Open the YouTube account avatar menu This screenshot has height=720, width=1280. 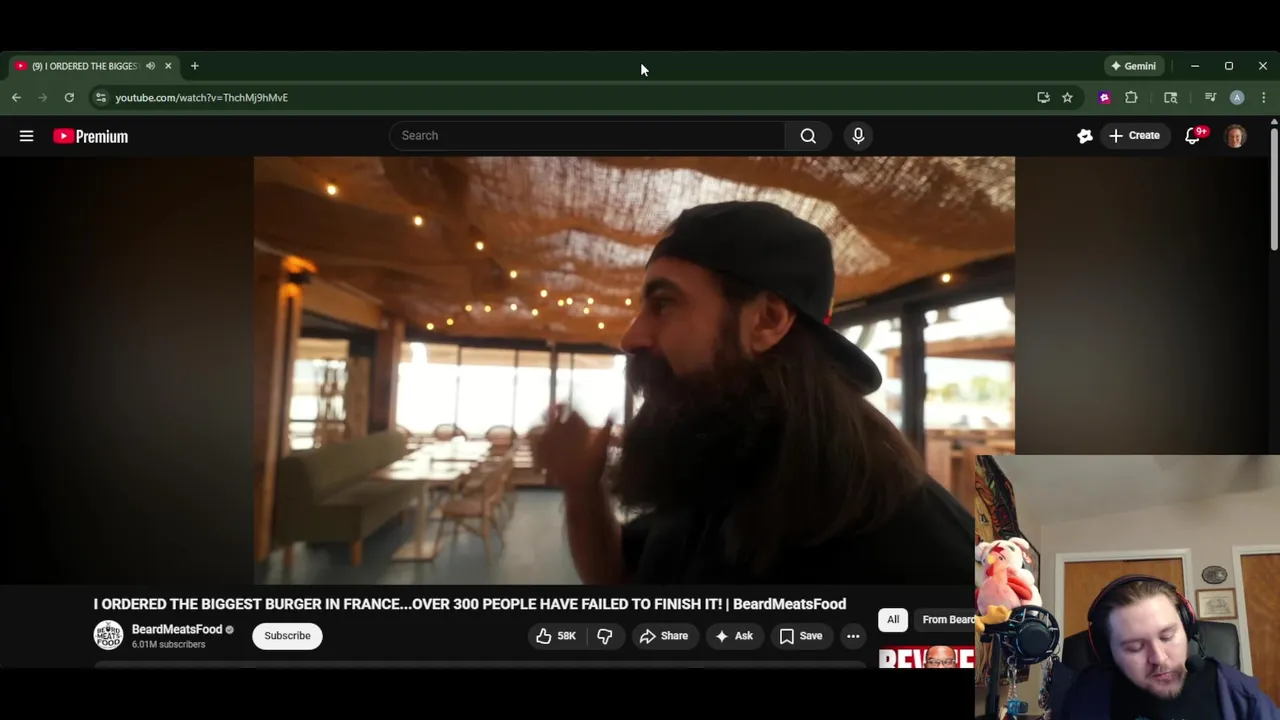pyautogui.click(x=1235, y=136)
